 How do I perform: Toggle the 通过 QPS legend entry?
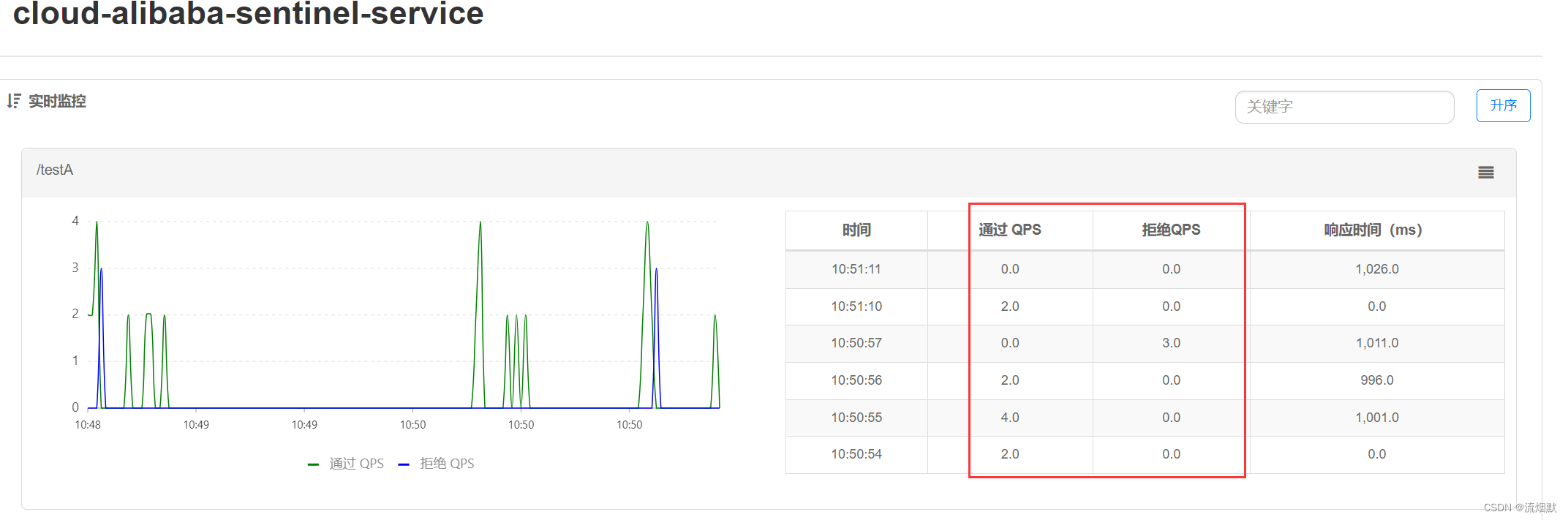coord(346,464)
